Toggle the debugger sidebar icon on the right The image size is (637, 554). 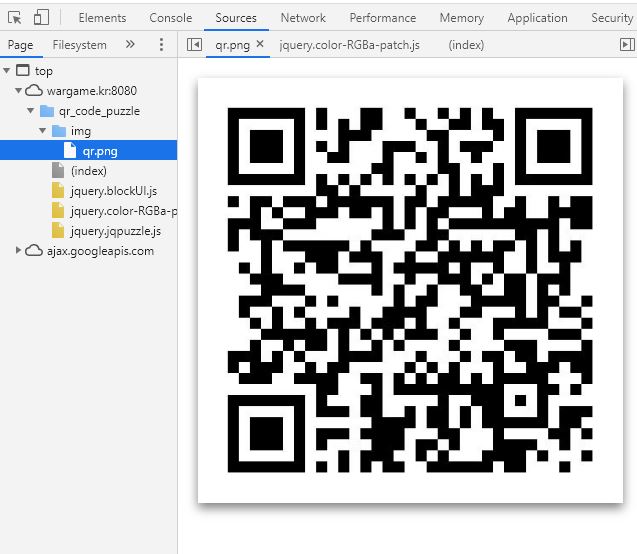click(x=627, y=44)
